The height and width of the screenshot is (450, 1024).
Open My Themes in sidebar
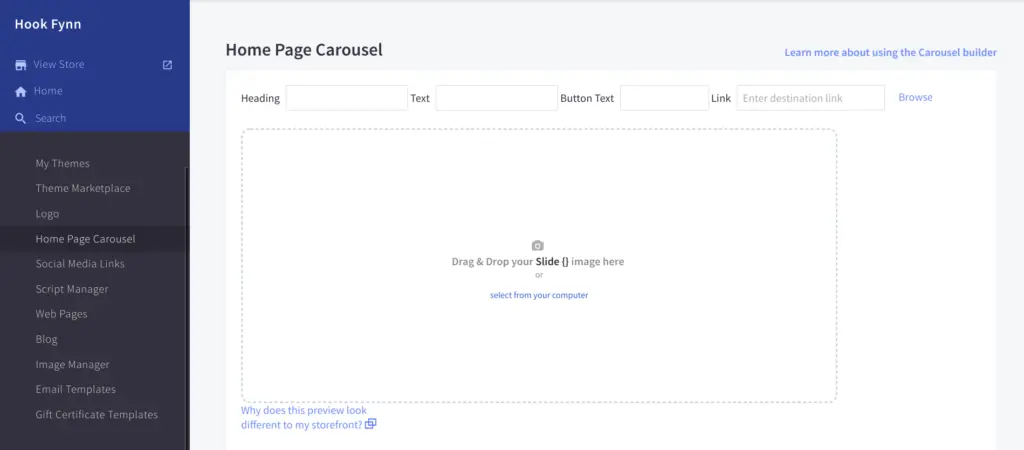click(62, 163)
